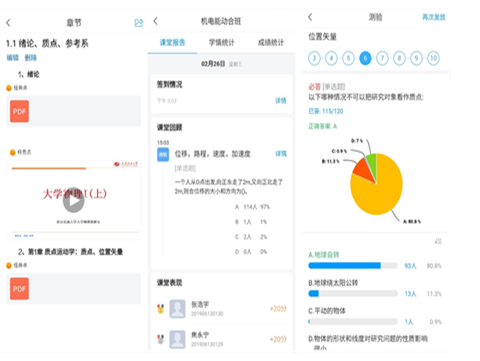
Task: Click the 已答: 115/120 count
Action: pyautogui.click(x=326, y=111)
